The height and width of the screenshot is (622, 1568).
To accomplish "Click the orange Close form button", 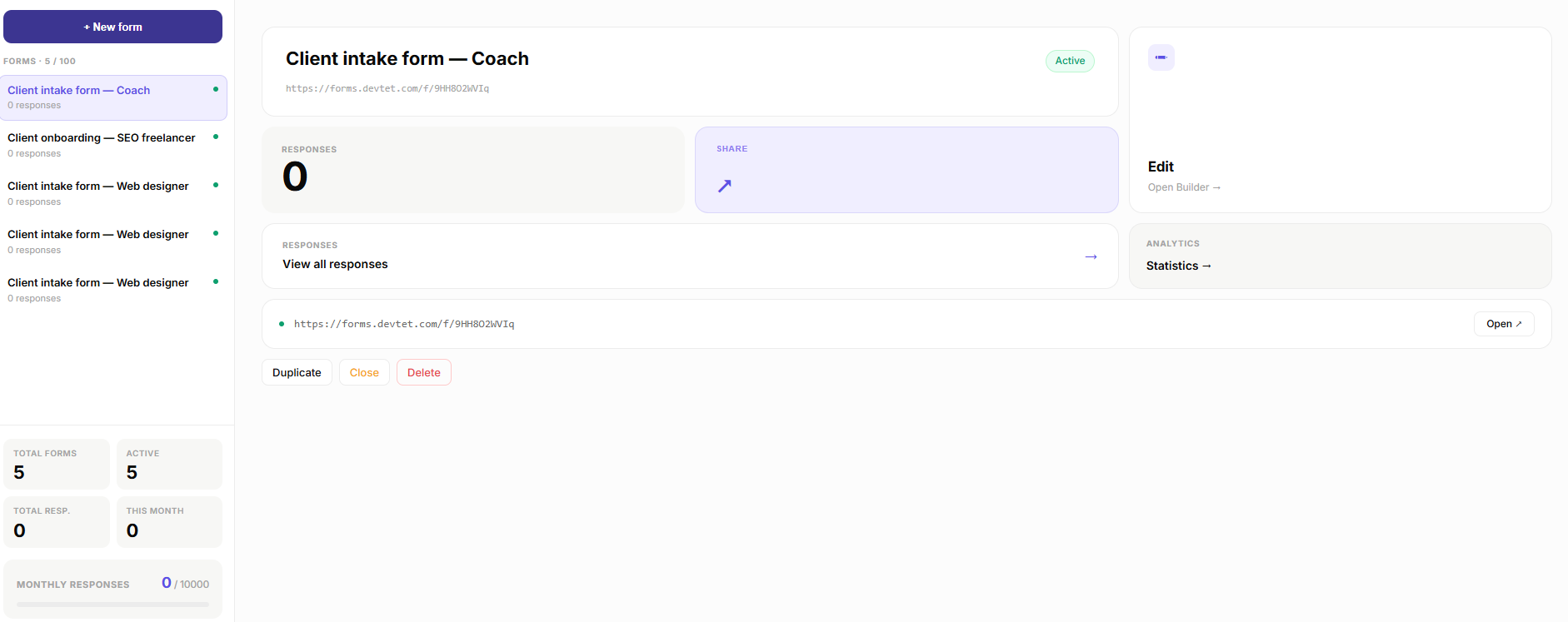I will (364, 372).
